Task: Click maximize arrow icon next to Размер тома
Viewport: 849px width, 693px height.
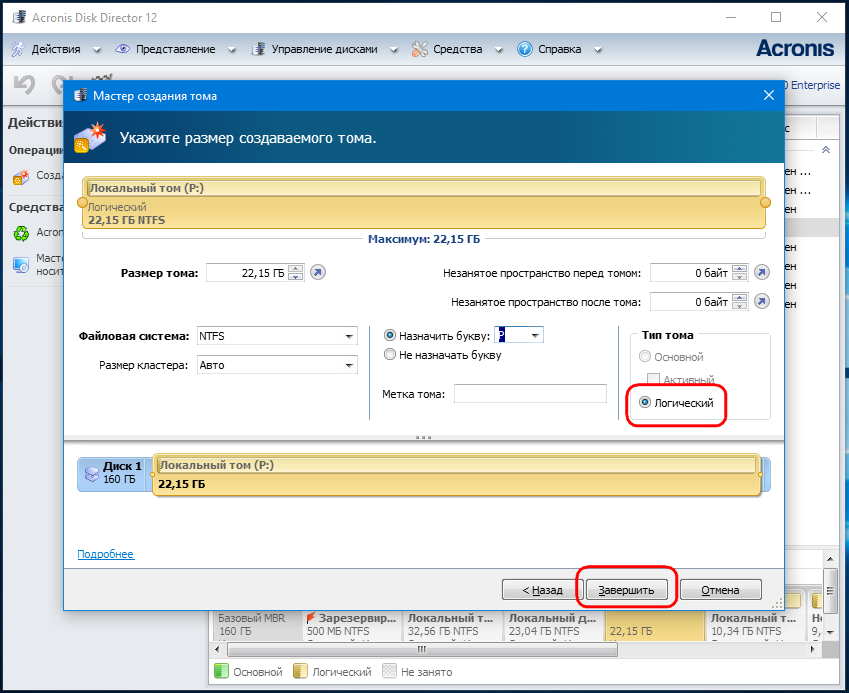Action: click(318, 273)
